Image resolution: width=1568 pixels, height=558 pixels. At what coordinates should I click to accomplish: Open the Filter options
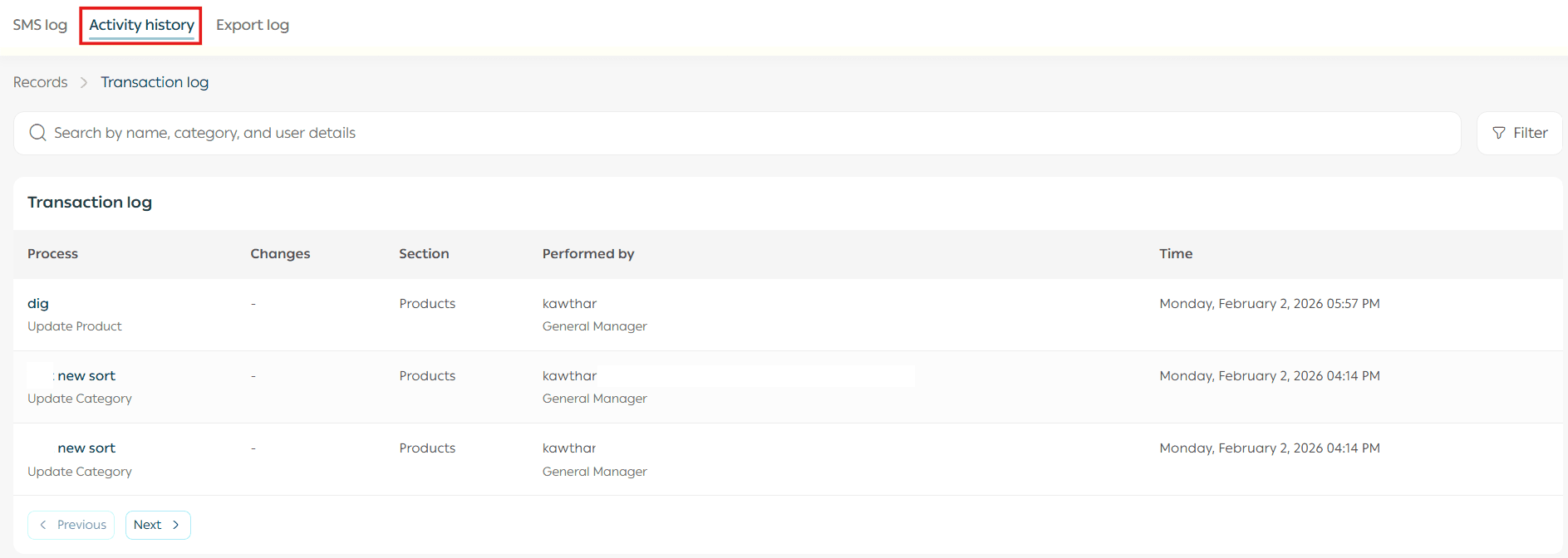click(1519, 133)
